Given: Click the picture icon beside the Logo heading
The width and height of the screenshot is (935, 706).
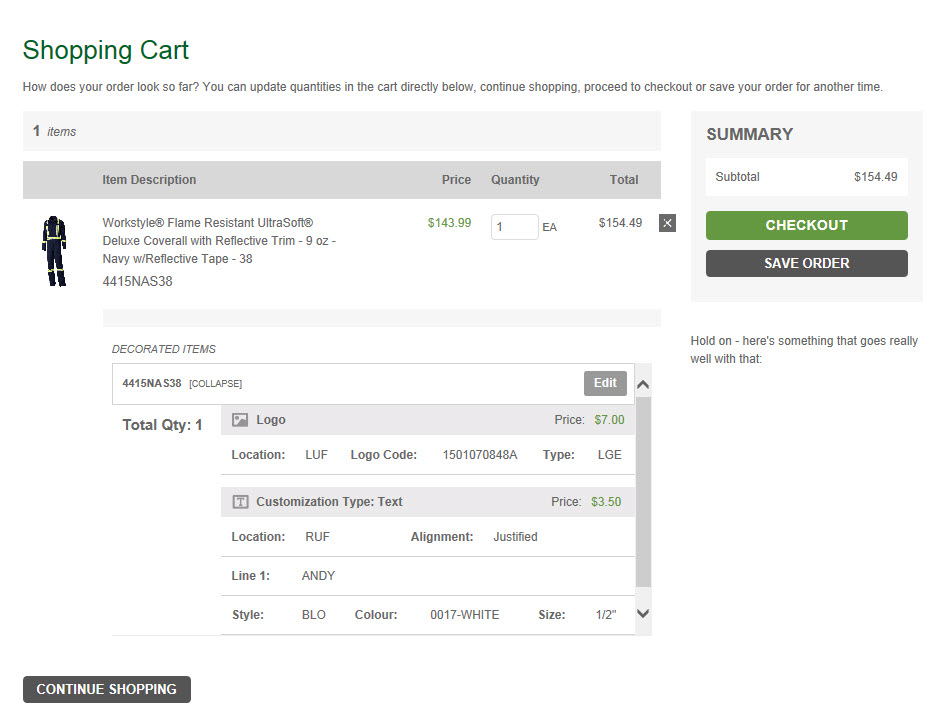Looking at the screenshot, I should [240, 420].
